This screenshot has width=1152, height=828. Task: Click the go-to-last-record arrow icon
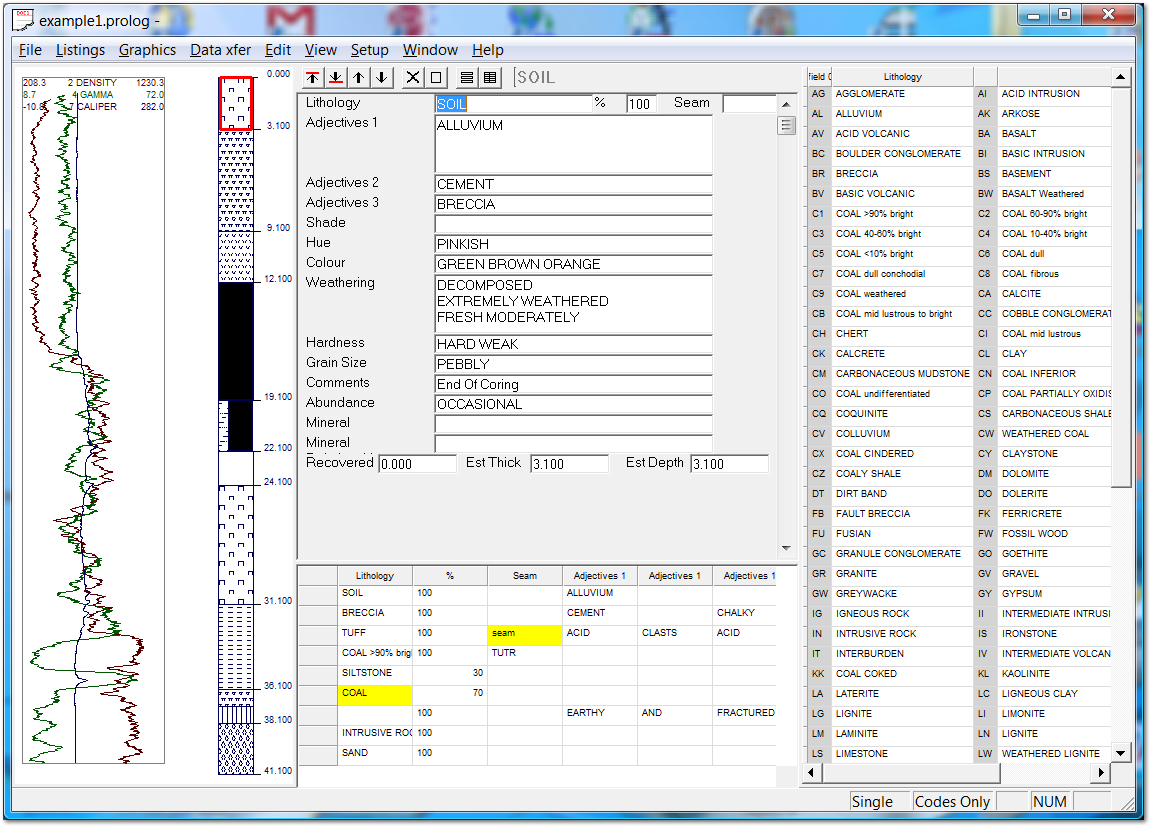coord(336,78)
